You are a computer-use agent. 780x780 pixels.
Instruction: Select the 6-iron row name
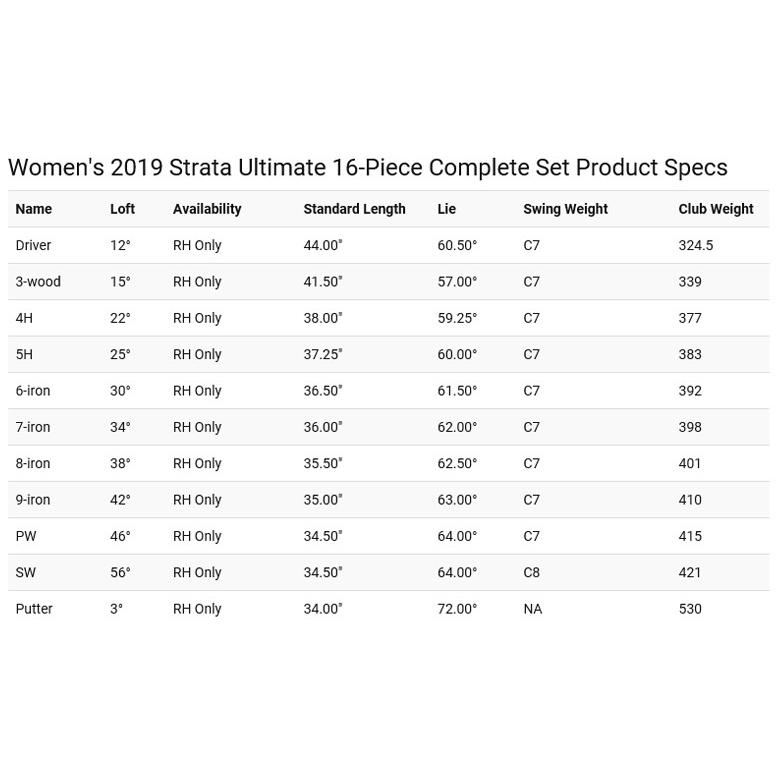pyautogui.click(x=33, y=391)
